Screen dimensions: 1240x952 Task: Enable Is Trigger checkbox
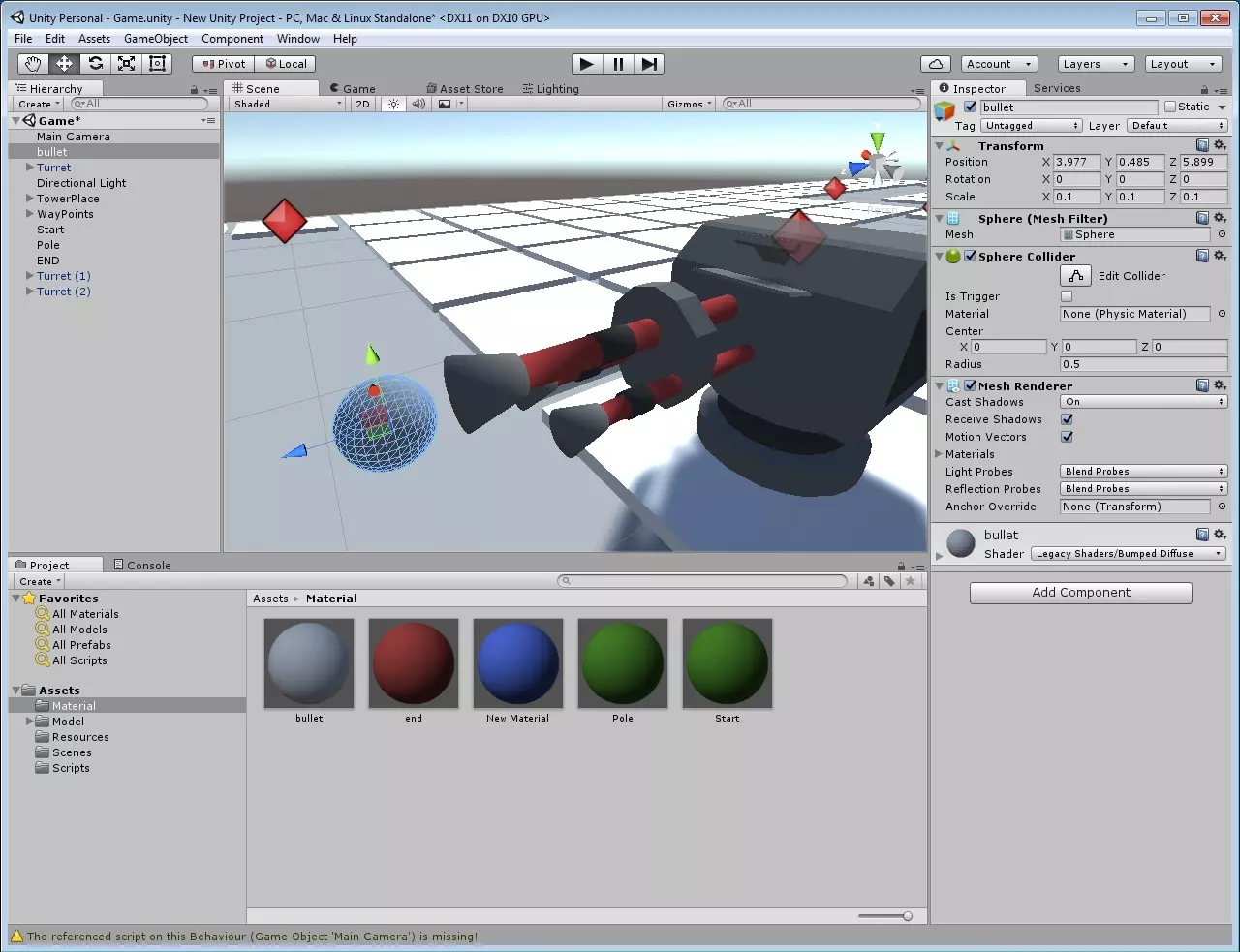coord(1067,296)
